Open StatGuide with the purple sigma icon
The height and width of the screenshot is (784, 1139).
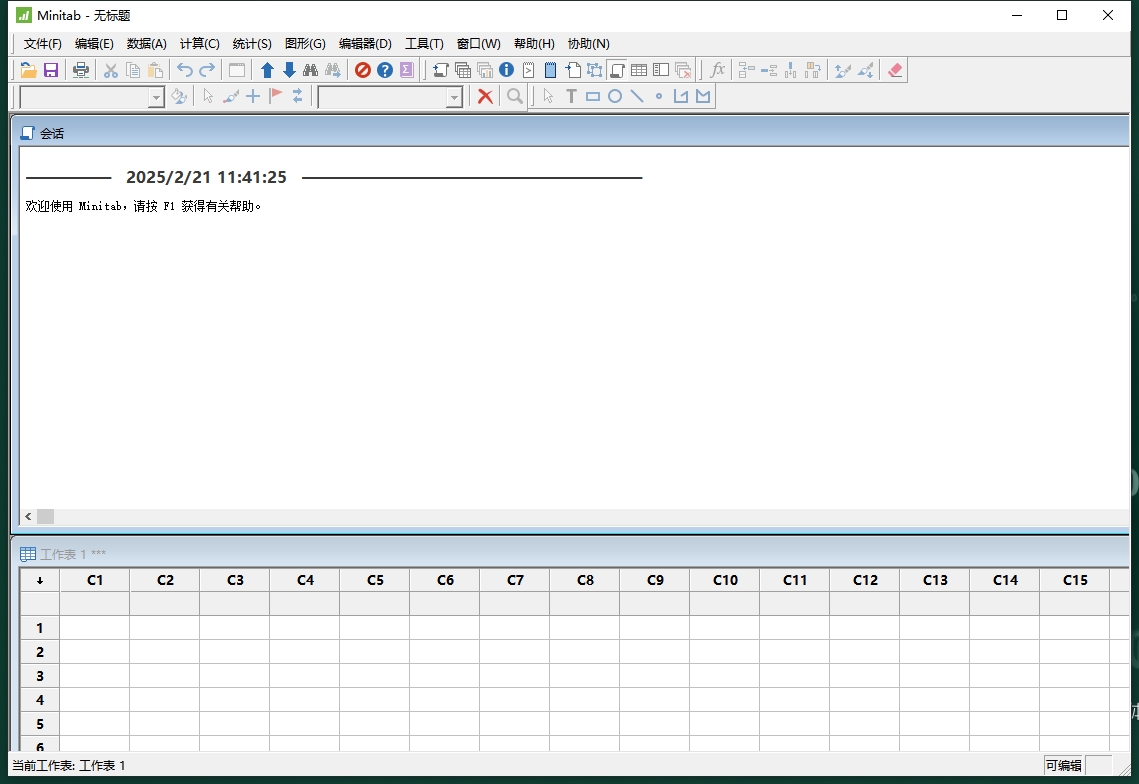click(x=407, y=70)
